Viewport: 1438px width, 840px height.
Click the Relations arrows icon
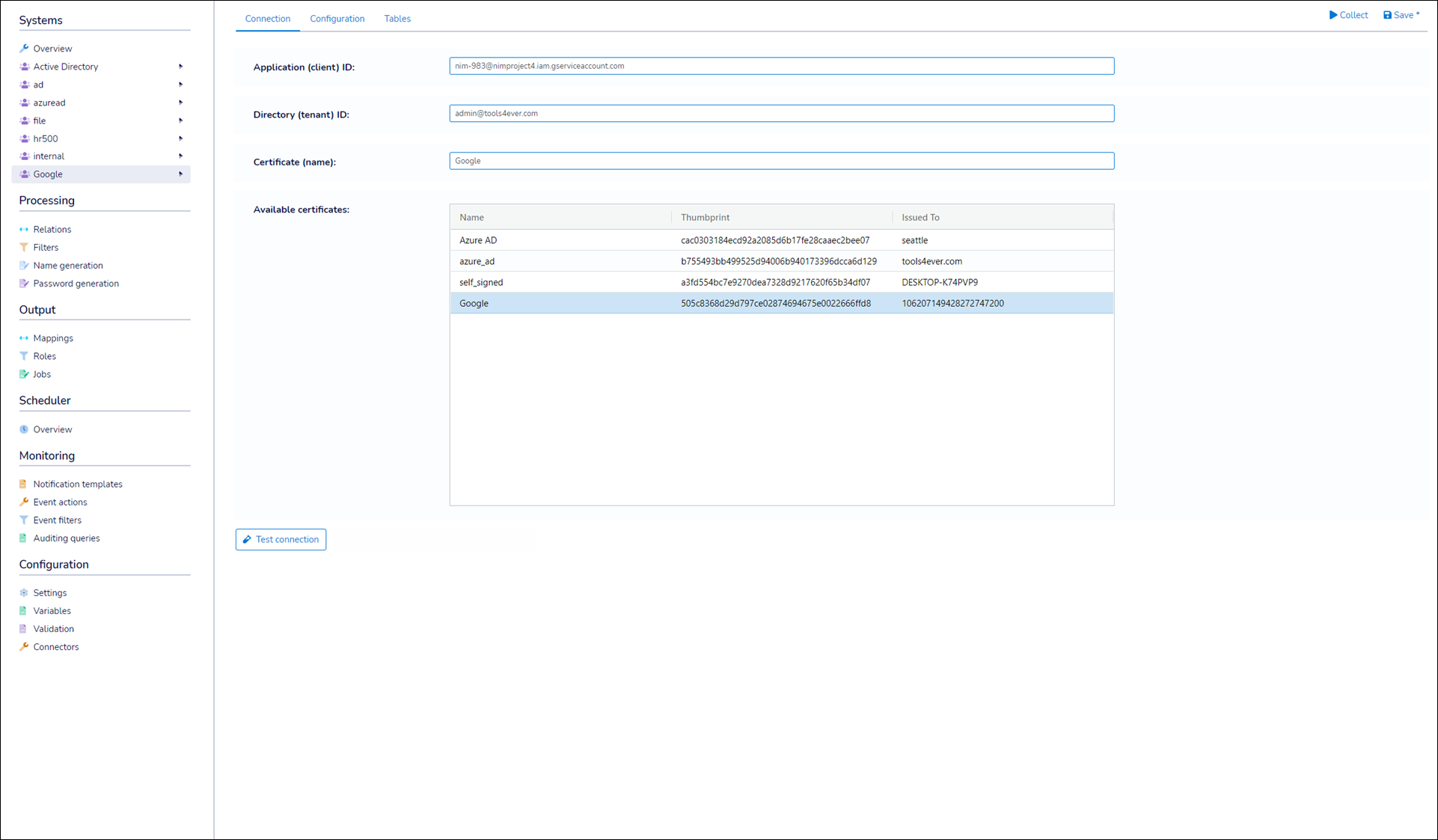[x=24, y=230]
